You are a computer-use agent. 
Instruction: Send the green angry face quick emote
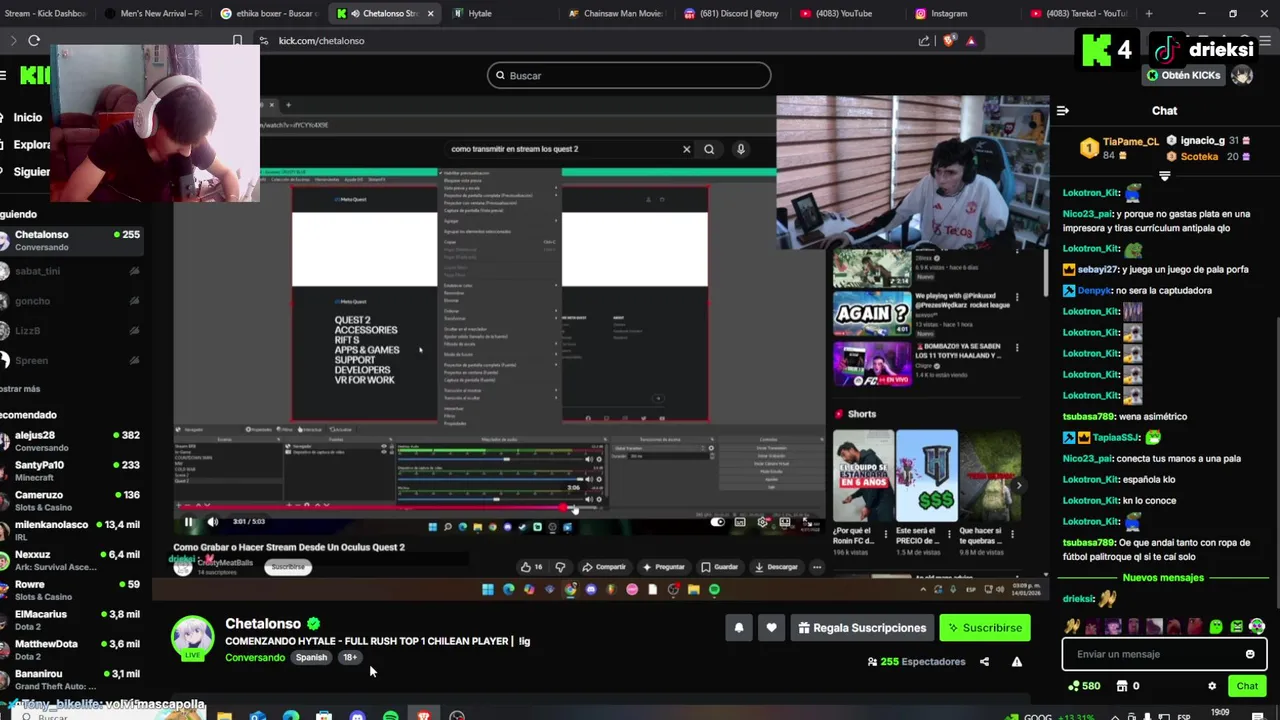1237,627
